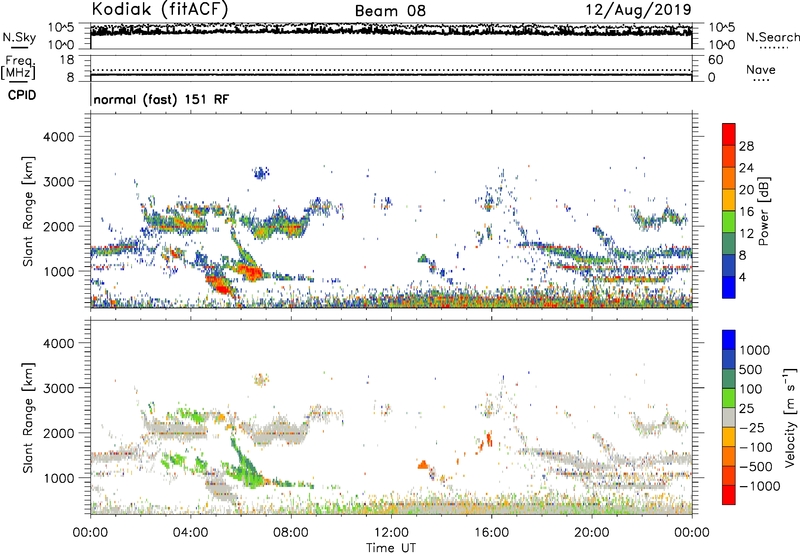Select the 'Beam 08' header label
Screen dimensions: 800x554
coord(390,11)
